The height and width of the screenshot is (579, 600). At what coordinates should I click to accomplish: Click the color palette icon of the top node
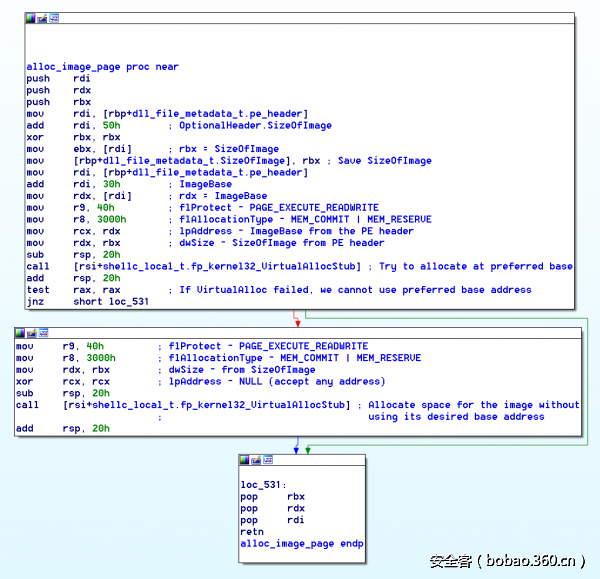pyautogui.click(x=30, y=18)
